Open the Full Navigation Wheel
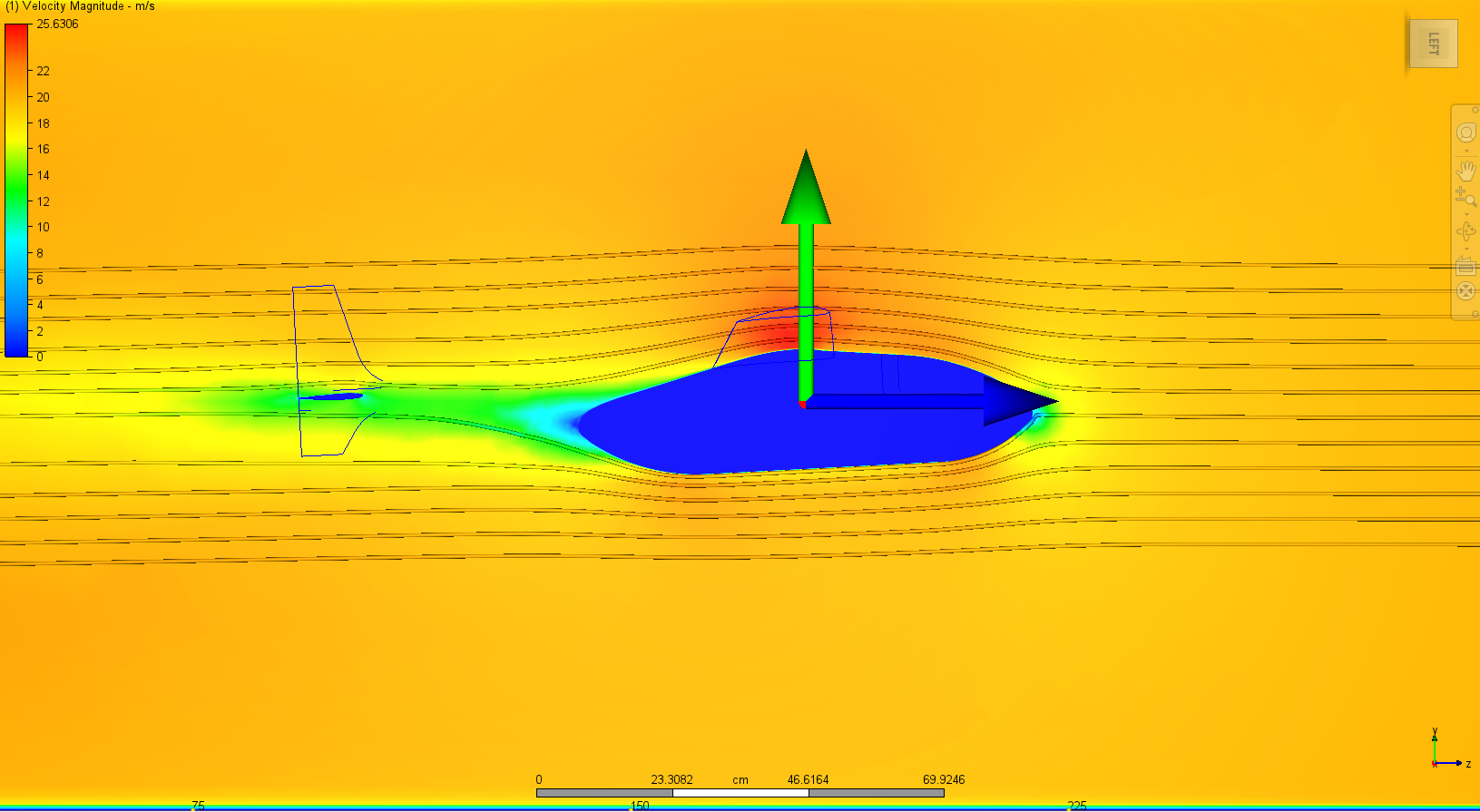 click(1465, 133)
